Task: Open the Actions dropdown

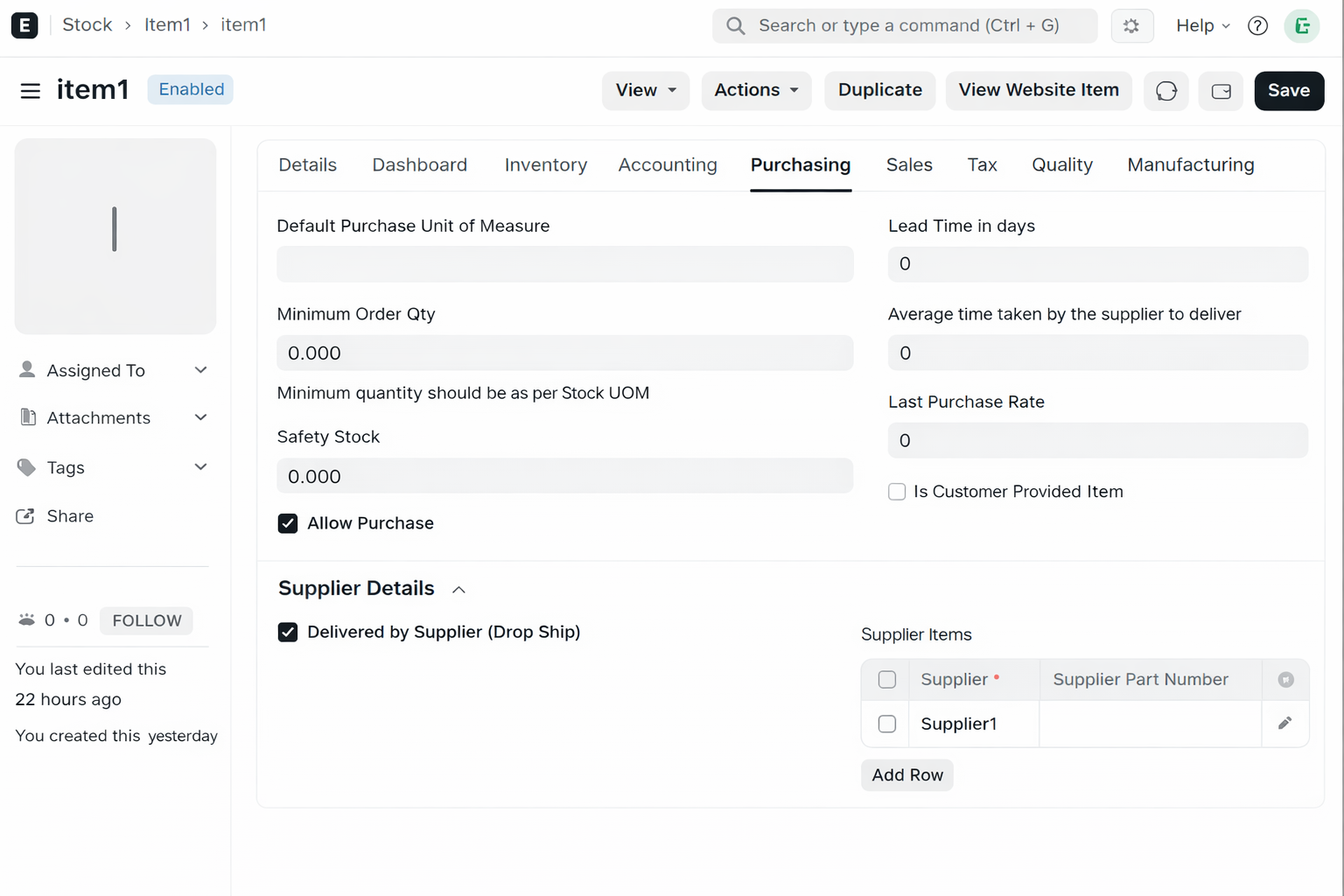Action: tap(756, 91)
